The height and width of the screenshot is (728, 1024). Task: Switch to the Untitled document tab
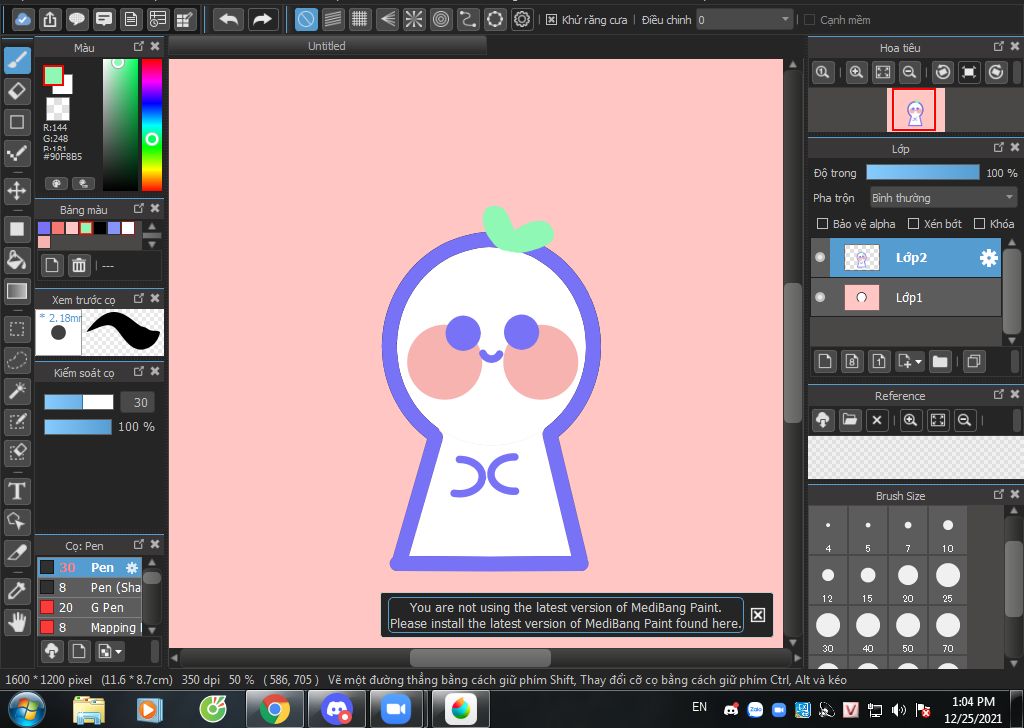coord(327,46)
